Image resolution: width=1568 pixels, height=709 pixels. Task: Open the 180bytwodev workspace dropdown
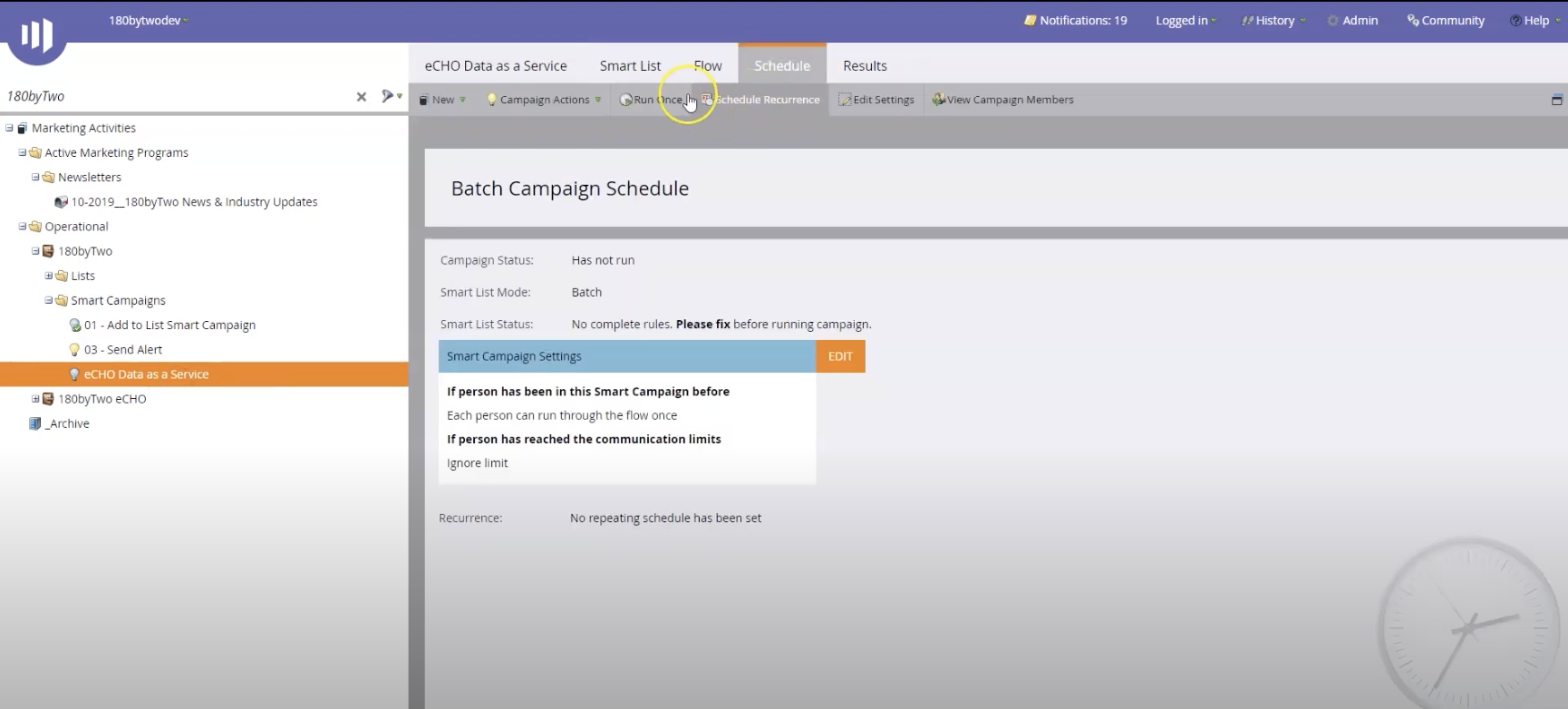tap(148, 20)
